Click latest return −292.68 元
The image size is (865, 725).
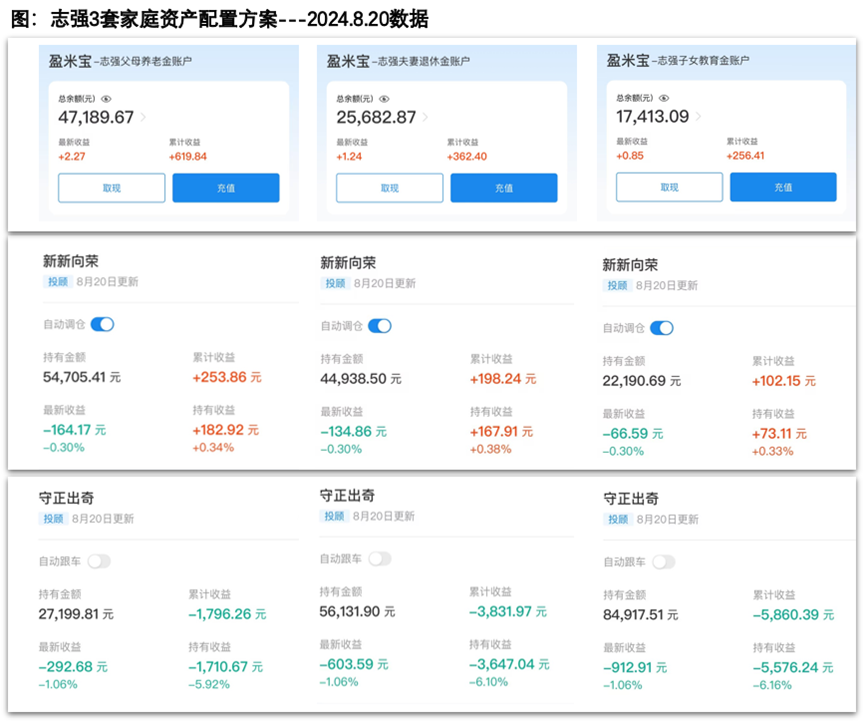(73, 667)
